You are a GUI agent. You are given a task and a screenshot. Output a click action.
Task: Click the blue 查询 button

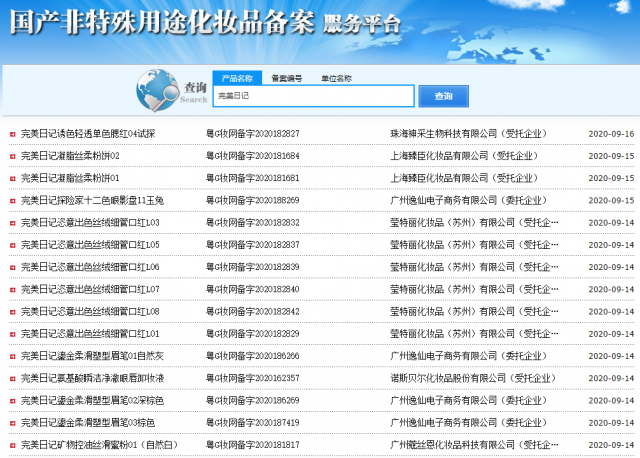point(443,96)
